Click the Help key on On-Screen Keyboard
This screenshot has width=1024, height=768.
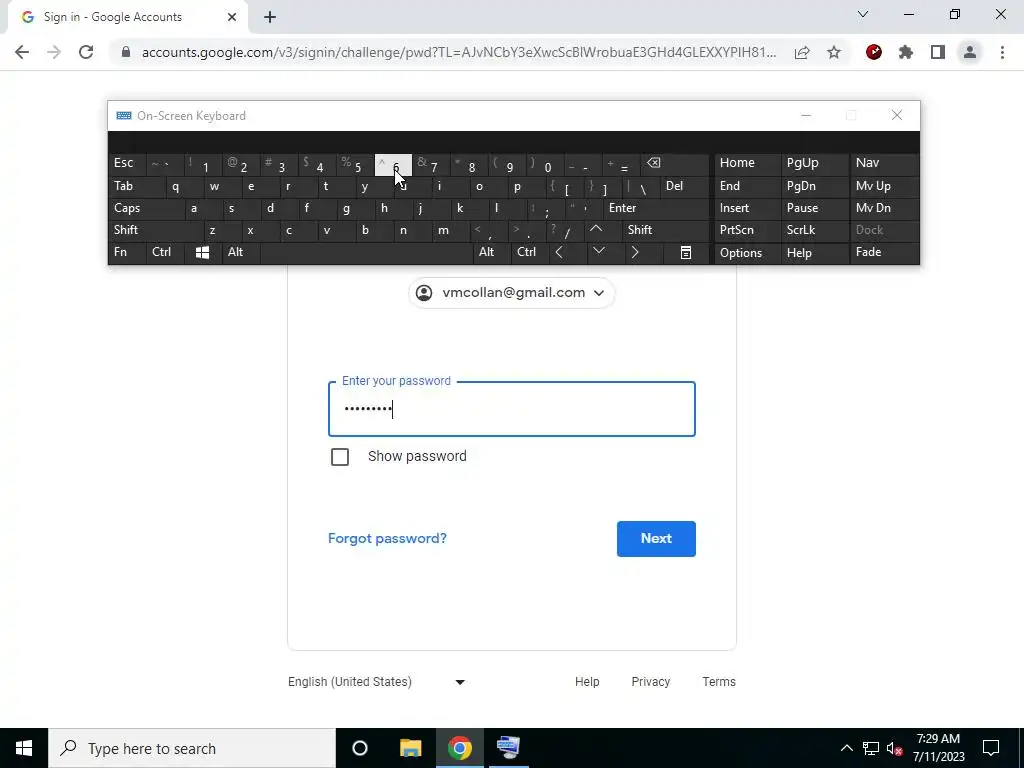(814, 253)
